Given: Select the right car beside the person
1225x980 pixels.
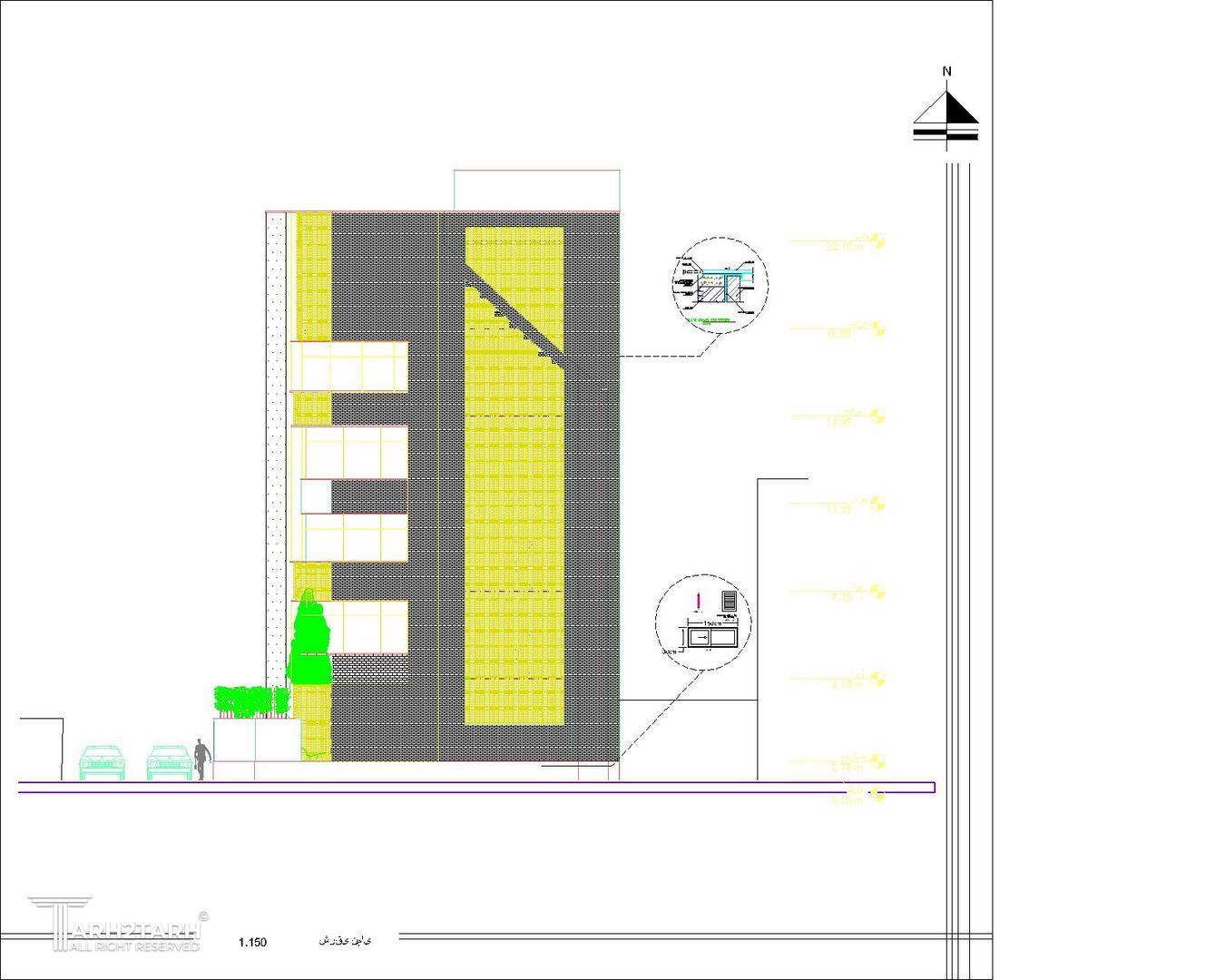Looking at the screenshot, I should pyautogui.click(x=169, y=762).
